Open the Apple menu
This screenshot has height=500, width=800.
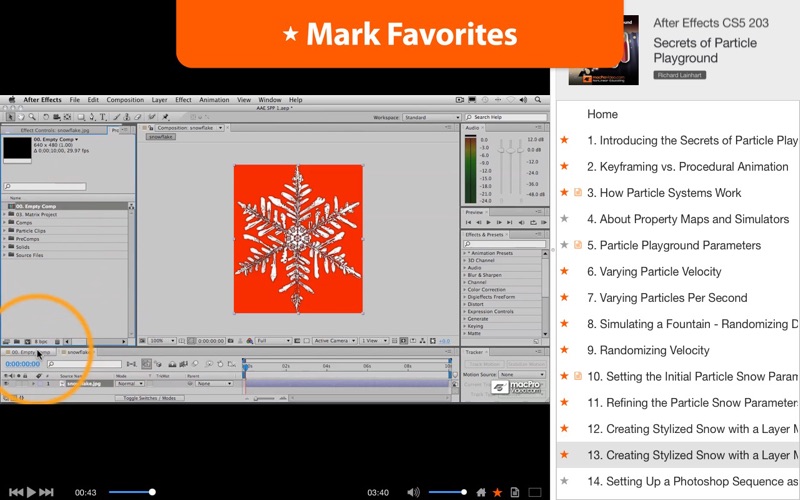coord(11,99)
